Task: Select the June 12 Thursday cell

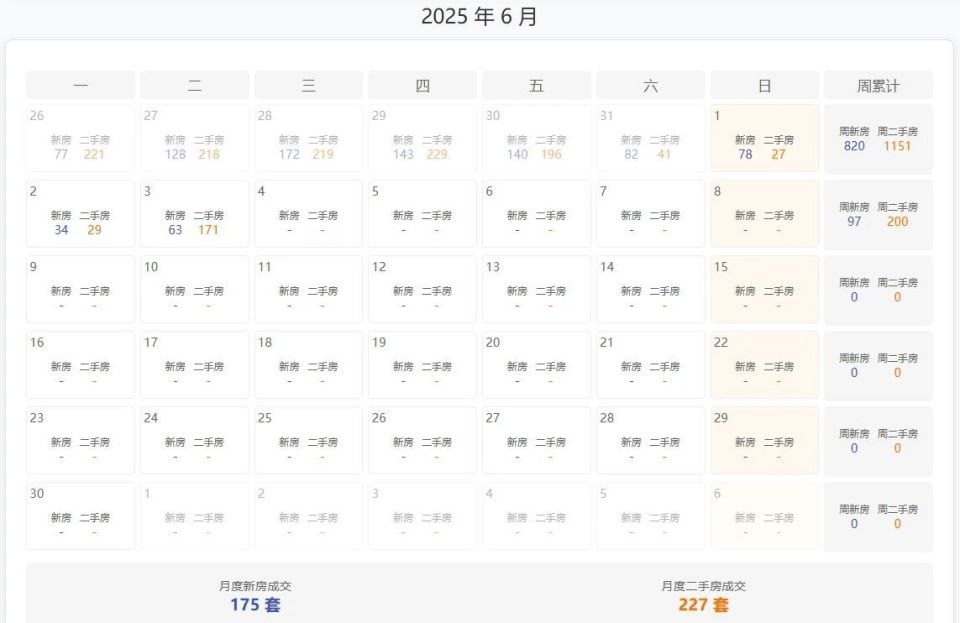Action: 422,289
